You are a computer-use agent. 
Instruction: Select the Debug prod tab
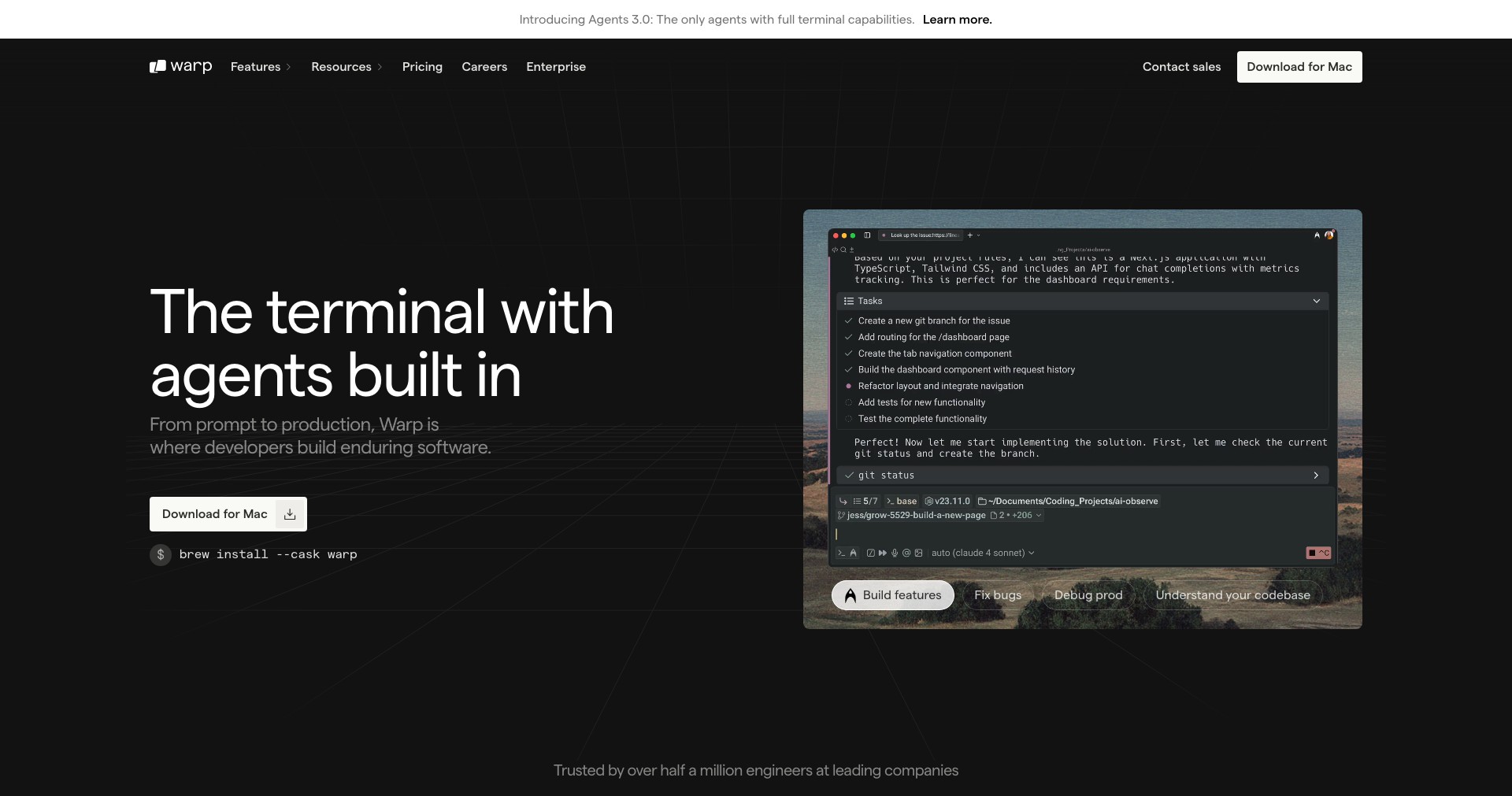pos(1088,595)
